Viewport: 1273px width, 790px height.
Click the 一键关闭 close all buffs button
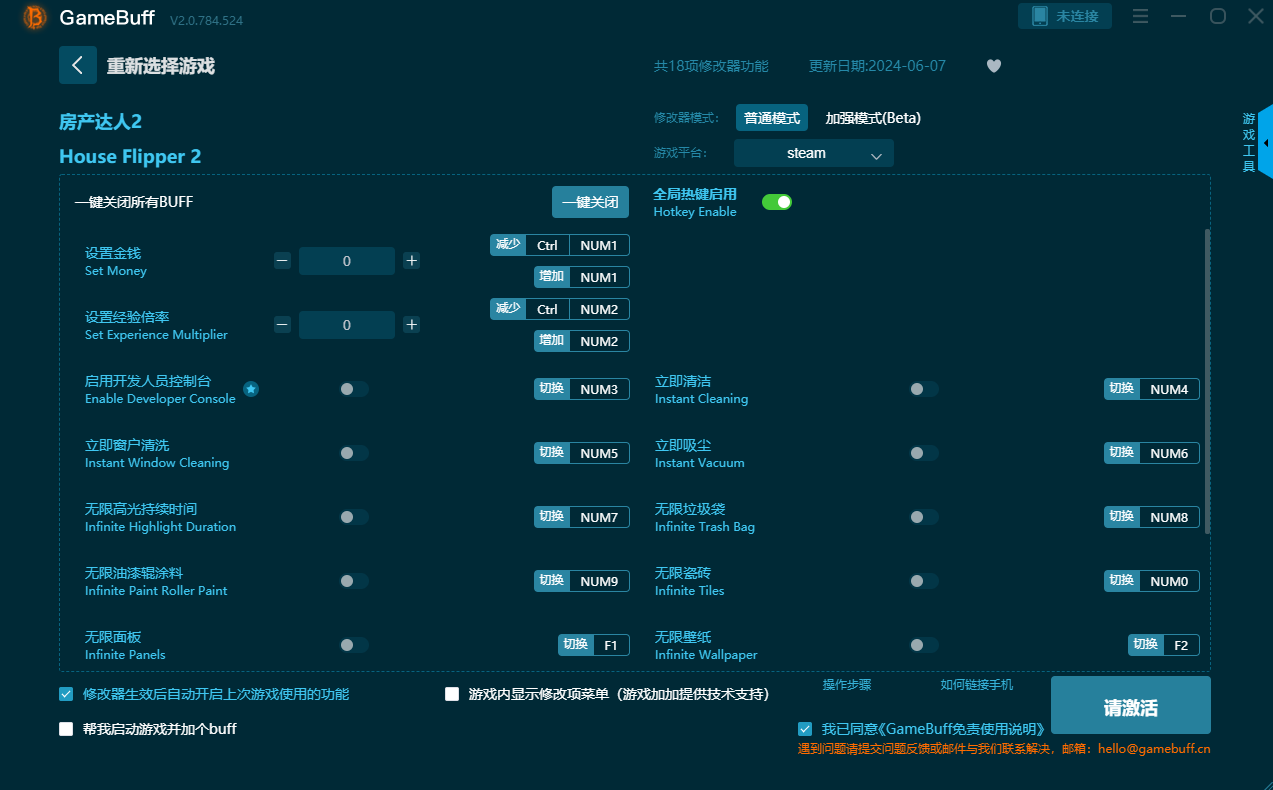pos(591,202)
